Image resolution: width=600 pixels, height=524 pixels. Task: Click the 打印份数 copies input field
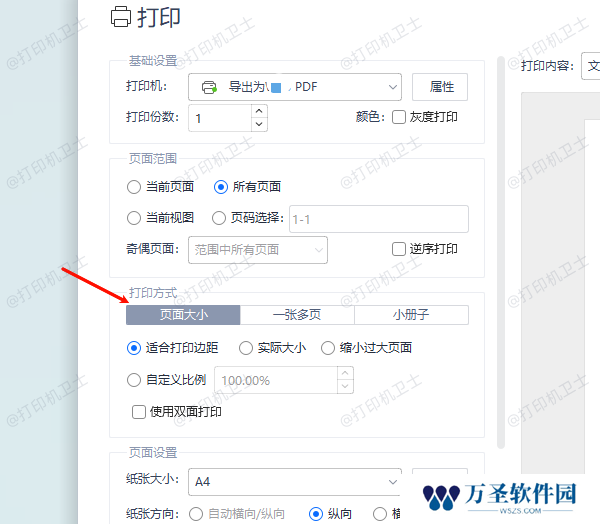pos(220,118)
